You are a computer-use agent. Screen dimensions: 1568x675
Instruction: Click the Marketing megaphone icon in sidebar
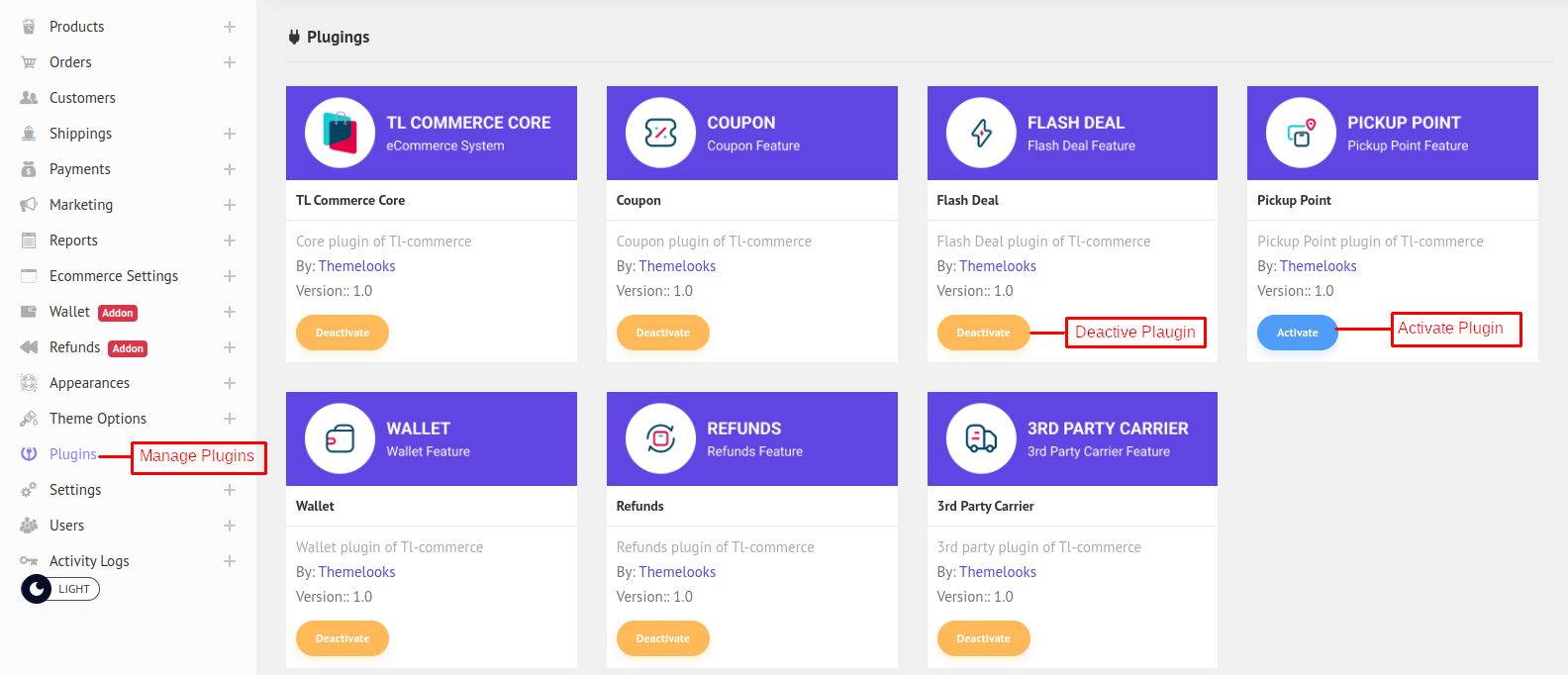click(29, 205)
